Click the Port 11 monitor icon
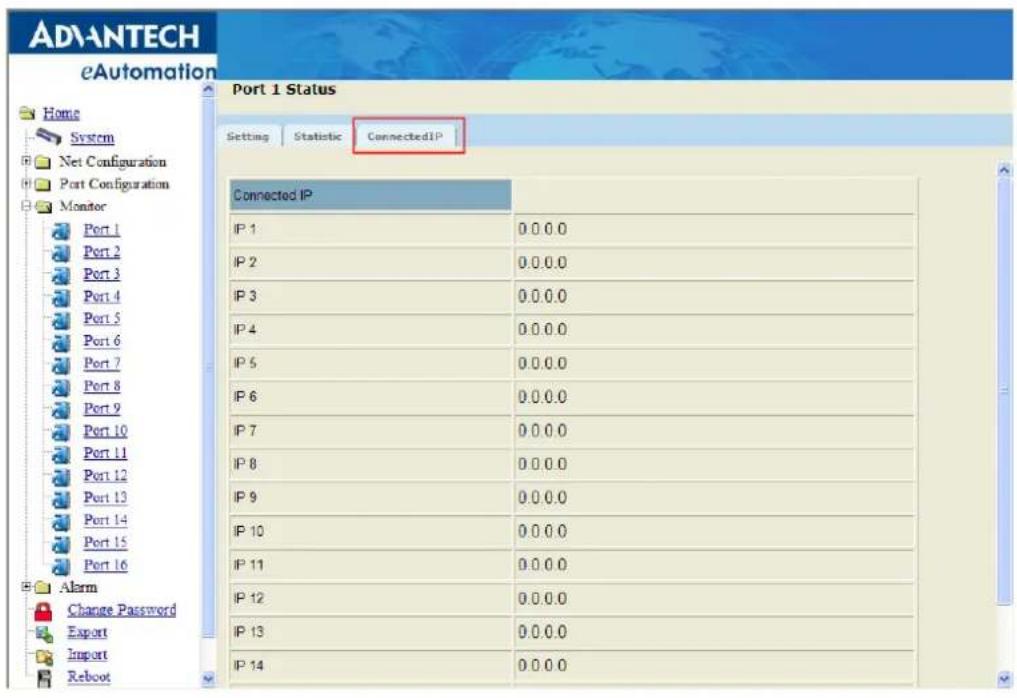The width and height of the screenshot is (1017, 698). click(60, 455)
